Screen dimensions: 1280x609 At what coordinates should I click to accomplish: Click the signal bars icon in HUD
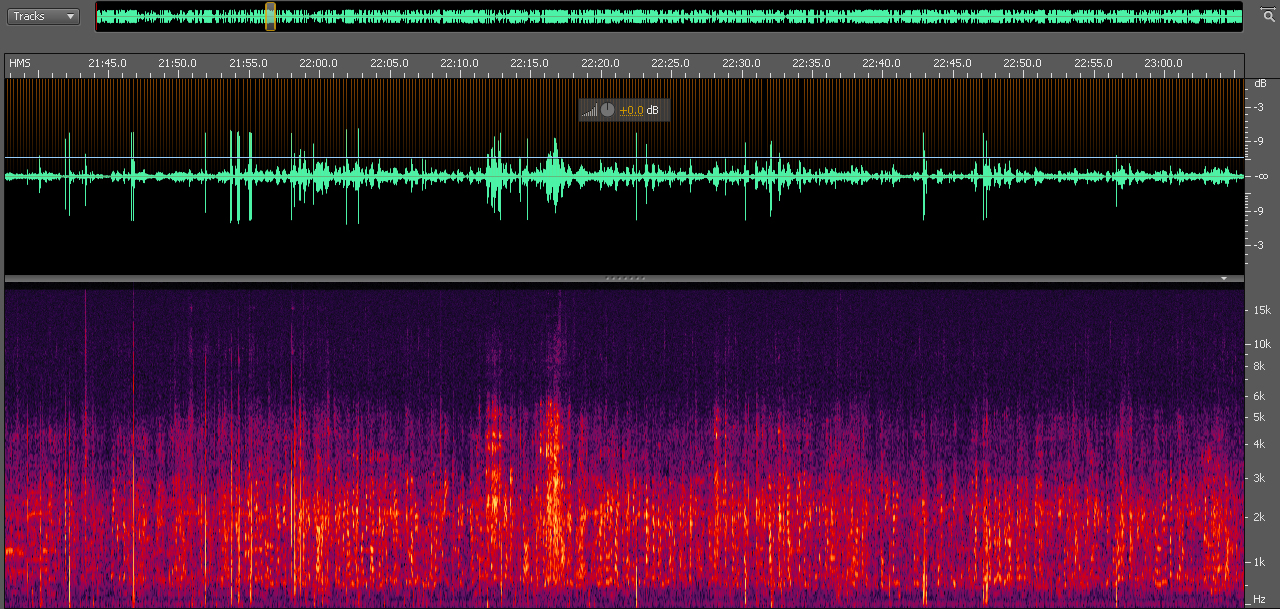[590, 110]
